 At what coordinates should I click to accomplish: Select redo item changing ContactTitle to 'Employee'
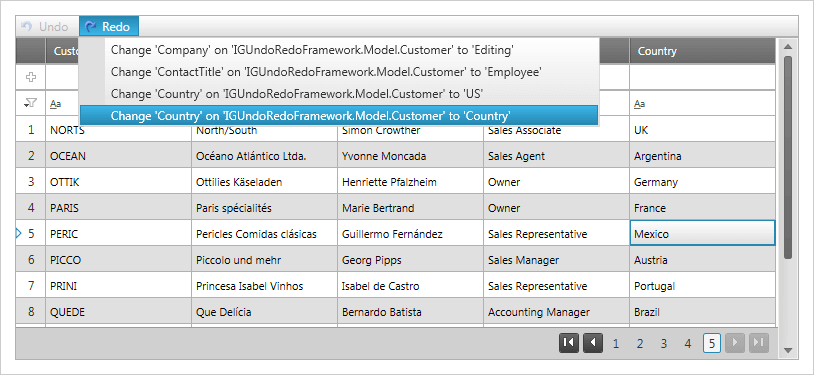[x=339, y=72]
